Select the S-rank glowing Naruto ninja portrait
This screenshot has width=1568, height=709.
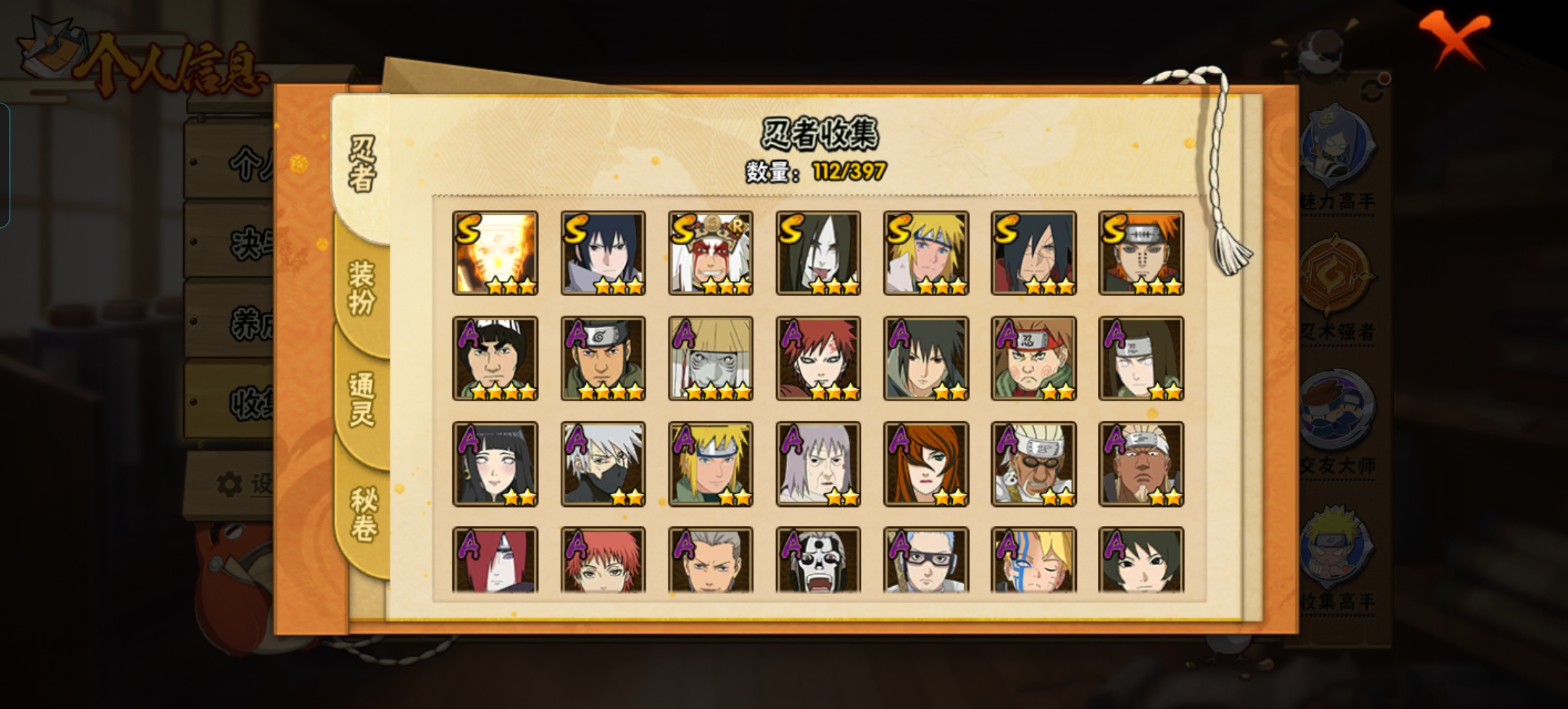pos(495,253)
